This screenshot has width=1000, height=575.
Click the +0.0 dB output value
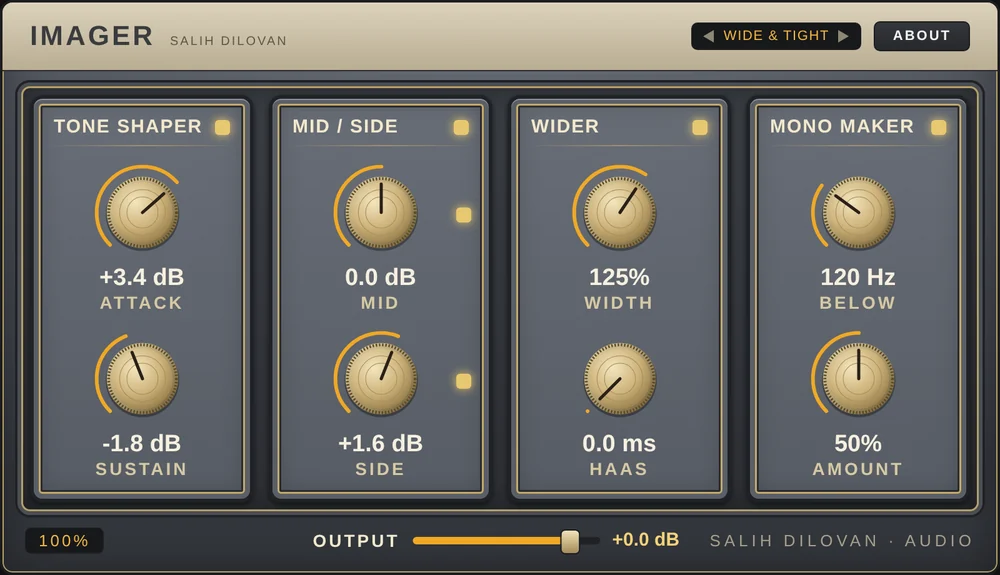point(645,540)
